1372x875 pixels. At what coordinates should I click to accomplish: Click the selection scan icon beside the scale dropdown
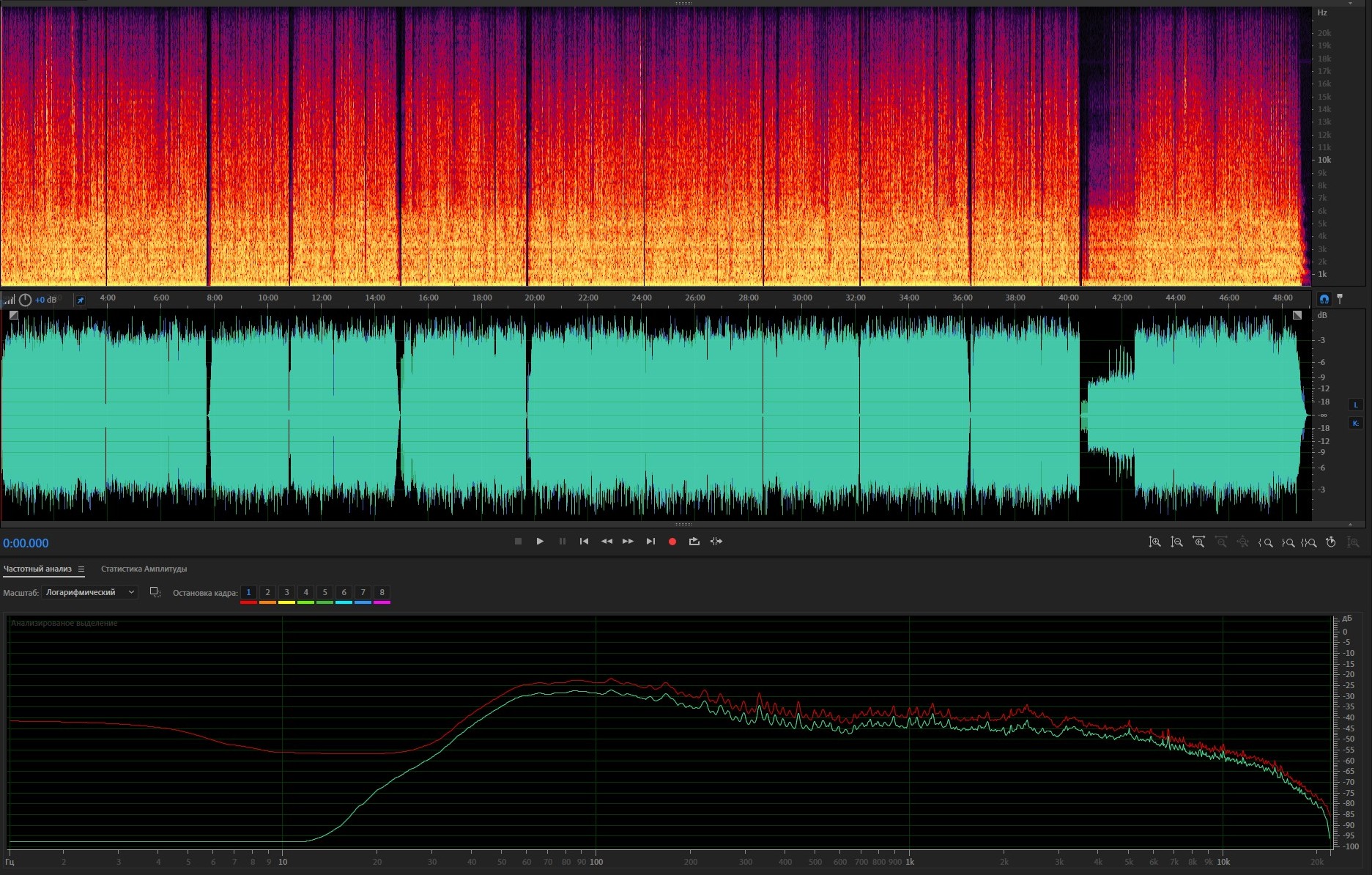[155, 592]
